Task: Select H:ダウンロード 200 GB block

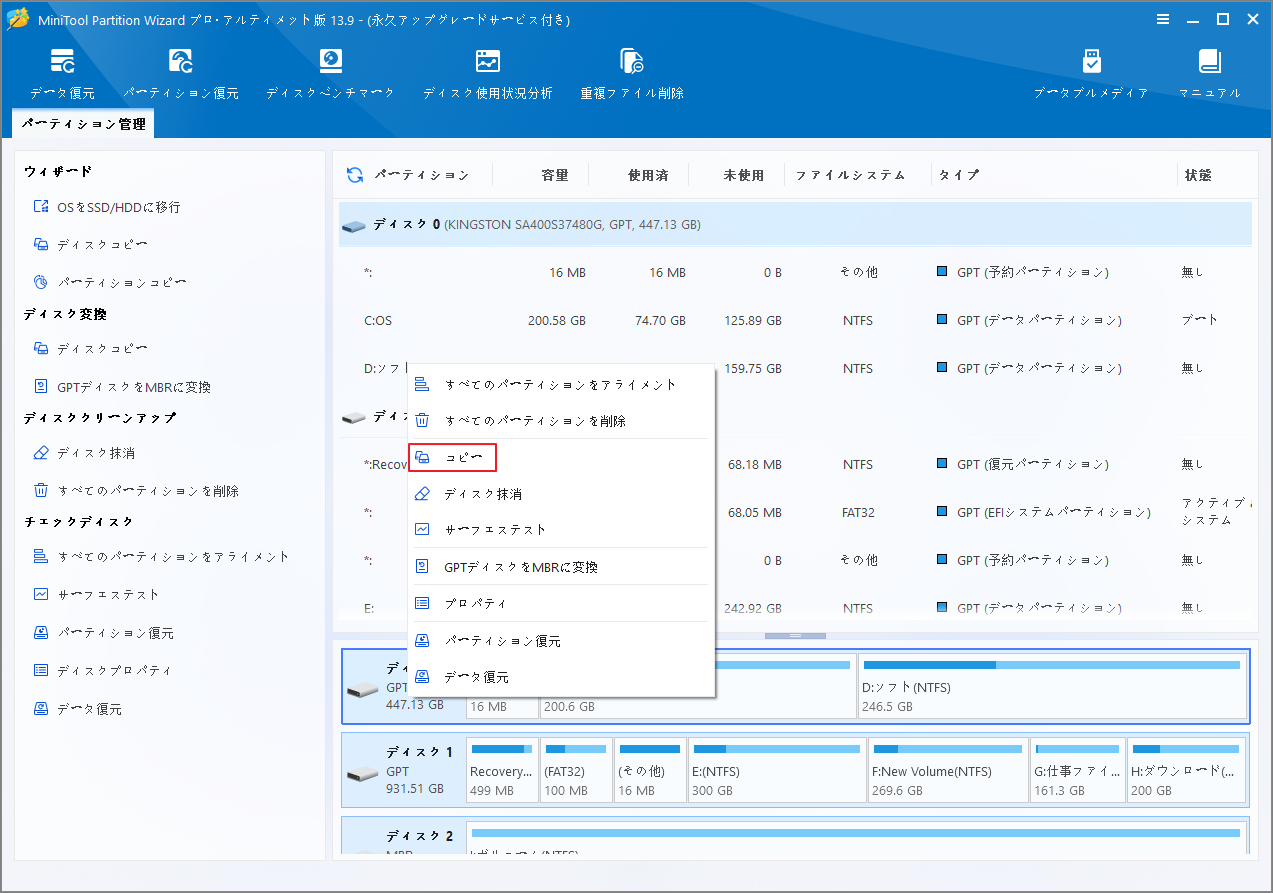Action: tap(1187, 770)
